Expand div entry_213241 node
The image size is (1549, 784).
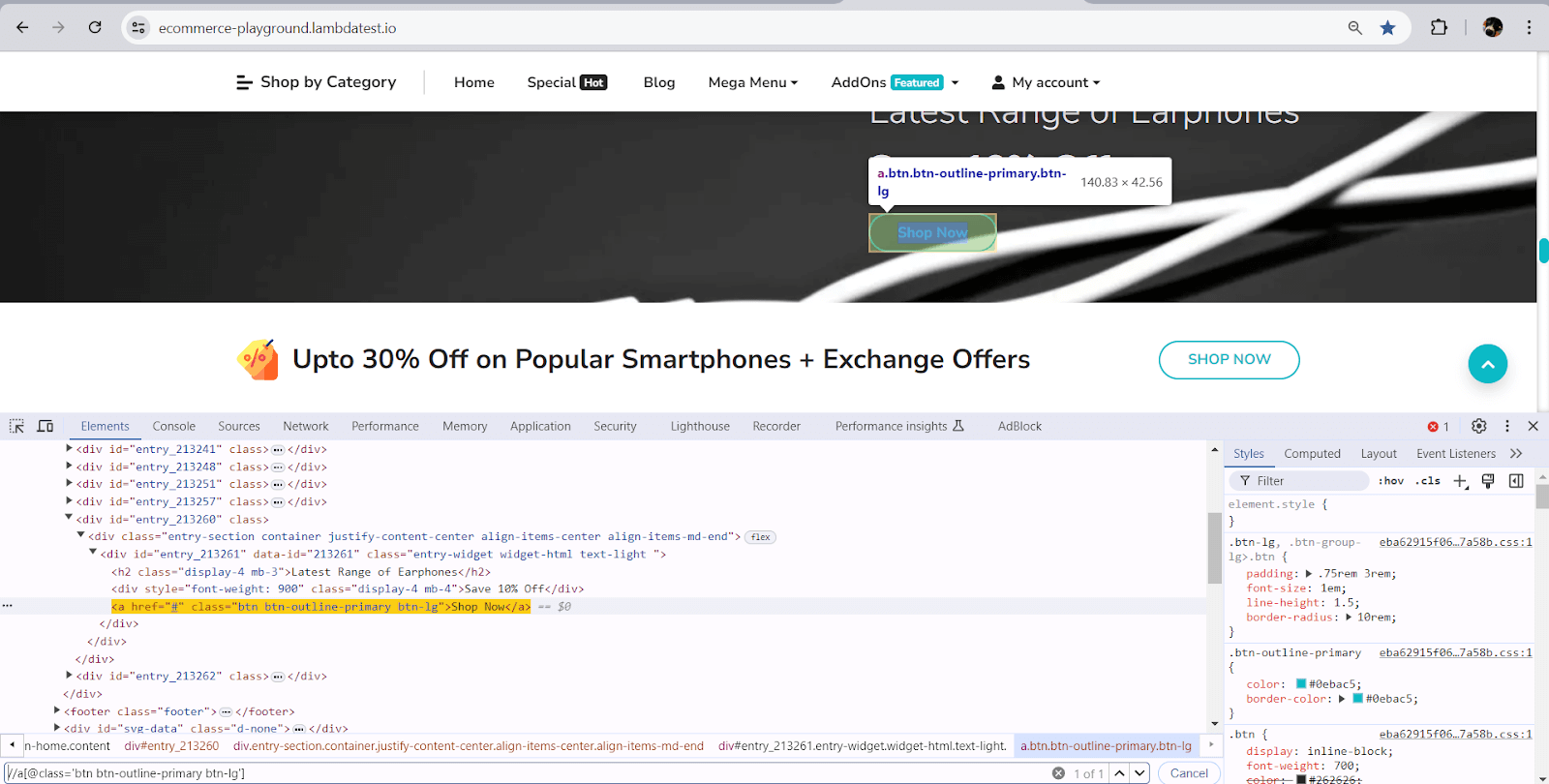tap(69, 448)
